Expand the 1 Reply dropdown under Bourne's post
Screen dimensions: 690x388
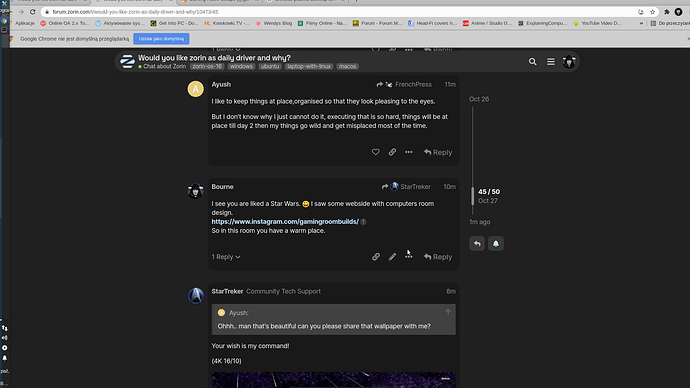[x=226, y=256]
